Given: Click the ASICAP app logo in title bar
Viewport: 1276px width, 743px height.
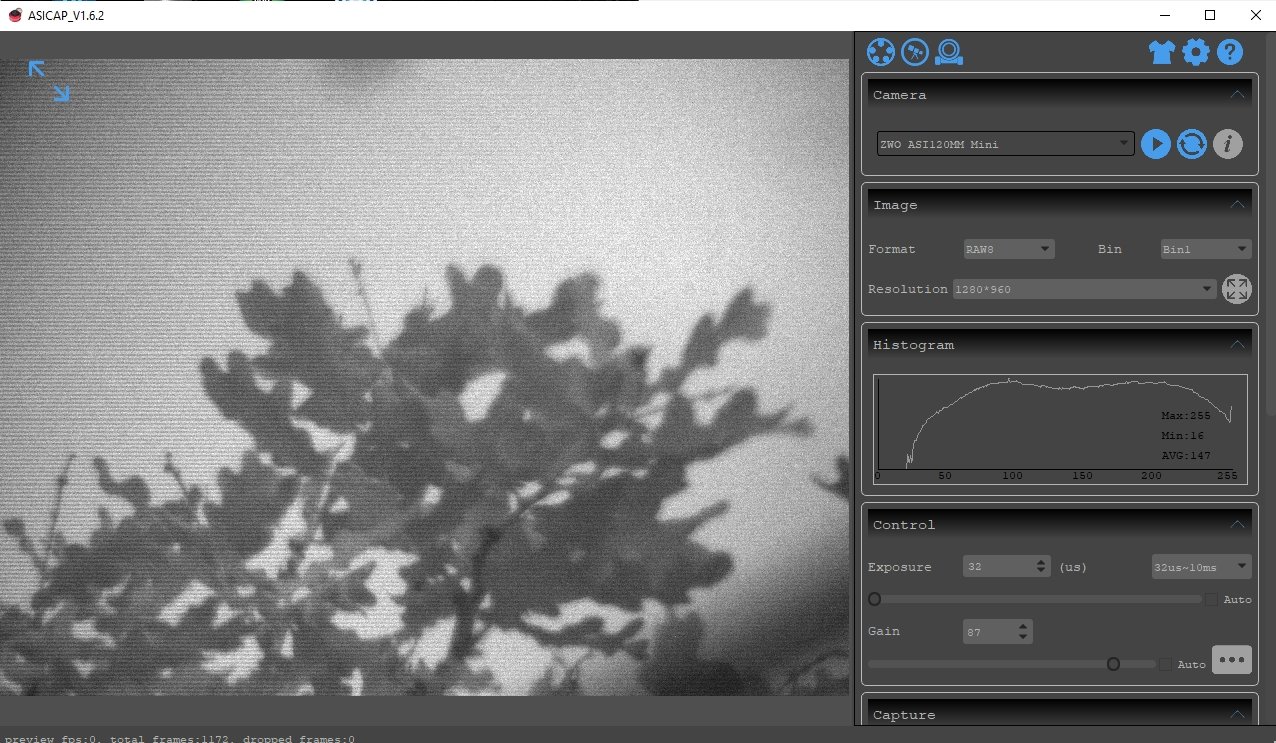Looking at the screenshot, I should click(x=16, y=15).
